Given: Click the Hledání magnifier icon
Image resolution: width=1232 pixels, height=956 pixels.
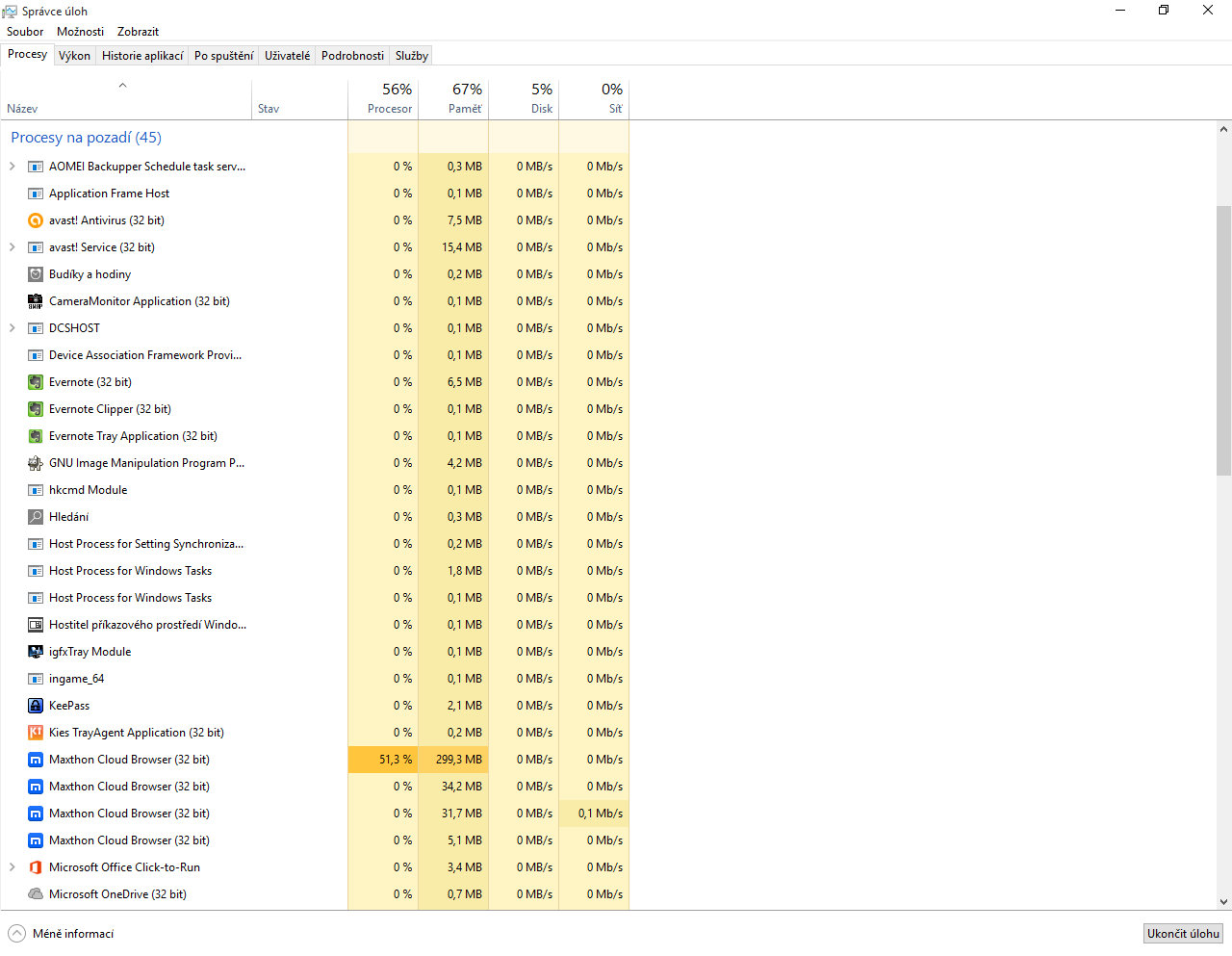Looking at the screenshot, I should tap(36, 517).
